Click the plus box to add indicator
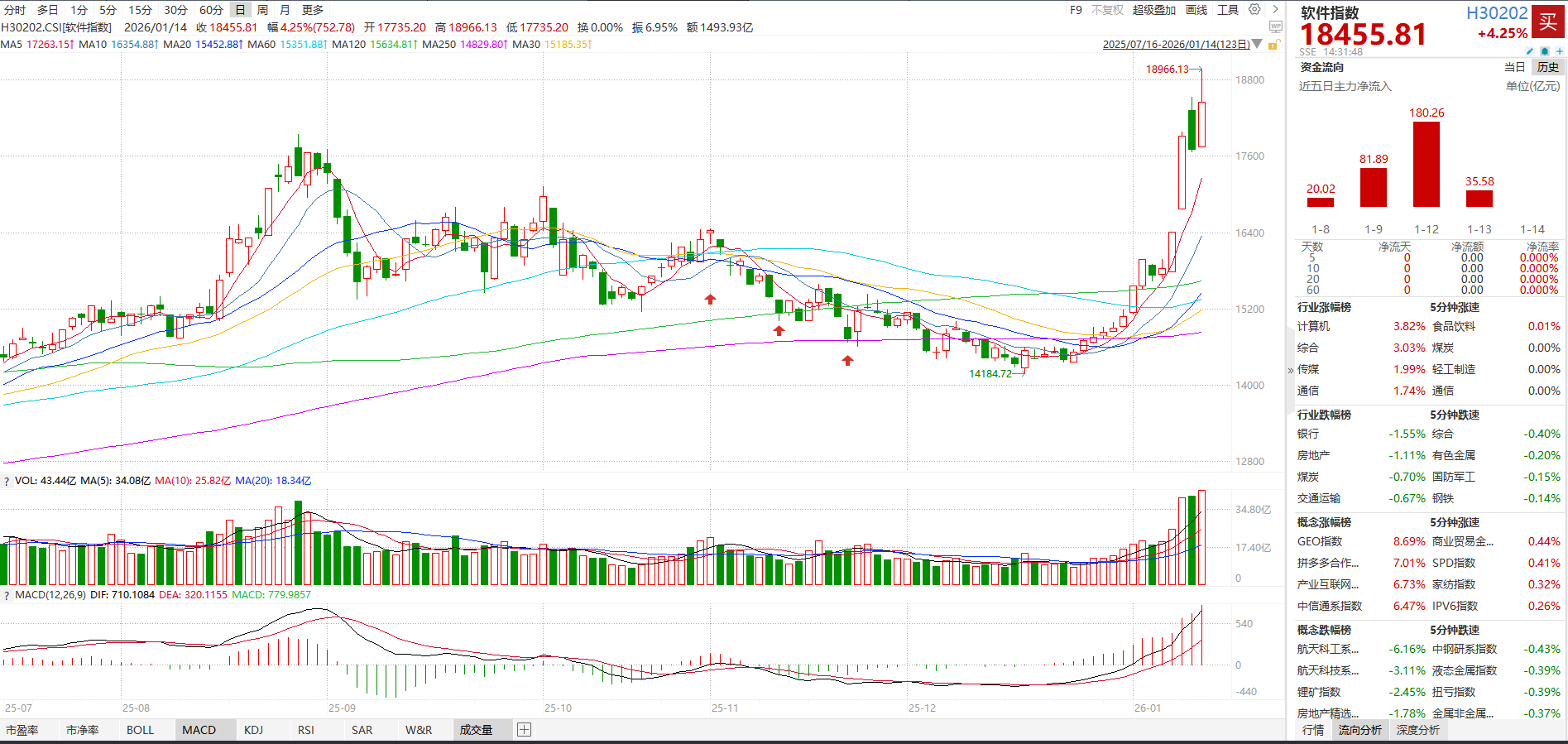The image size is (1568, 744). 524,730
